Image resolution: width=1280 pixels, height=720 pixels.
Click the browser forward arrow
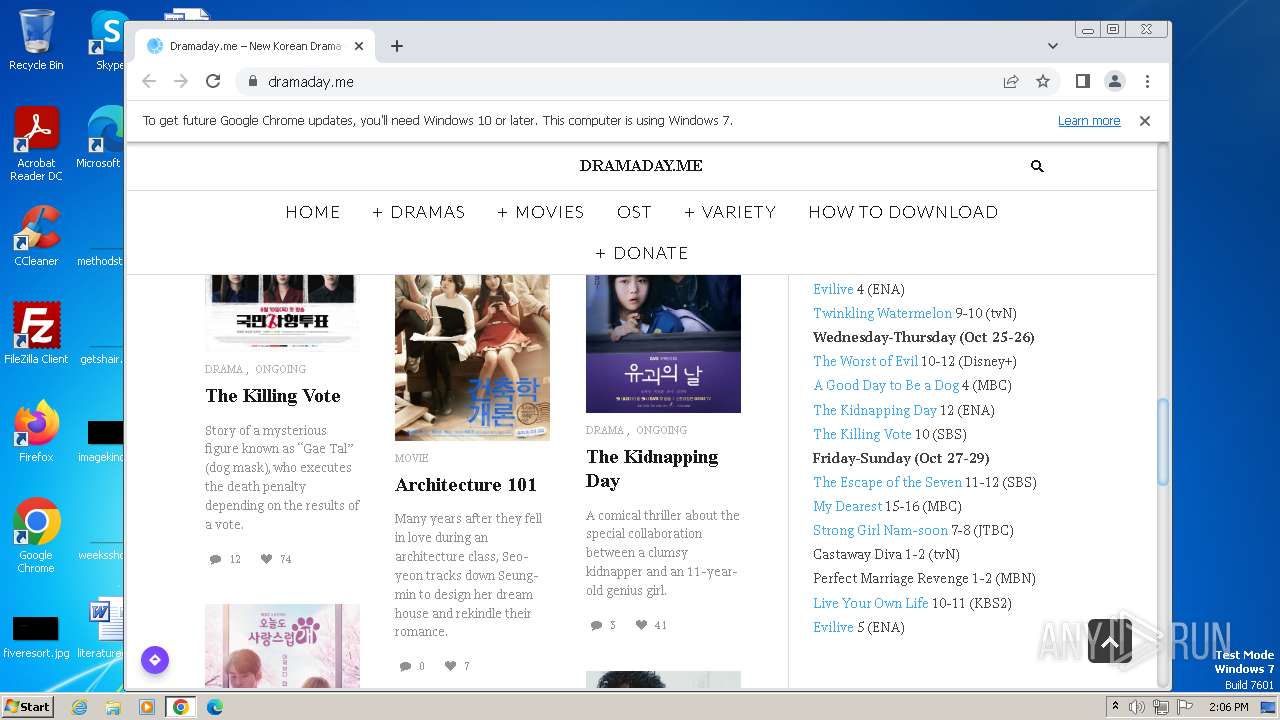point(181,81)
